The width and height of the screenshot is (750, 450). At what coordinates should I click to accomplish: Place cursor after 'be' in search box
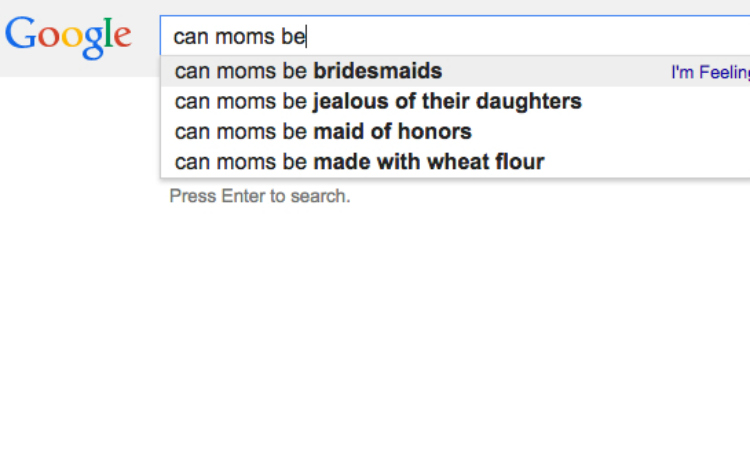[x=306, y=37]
